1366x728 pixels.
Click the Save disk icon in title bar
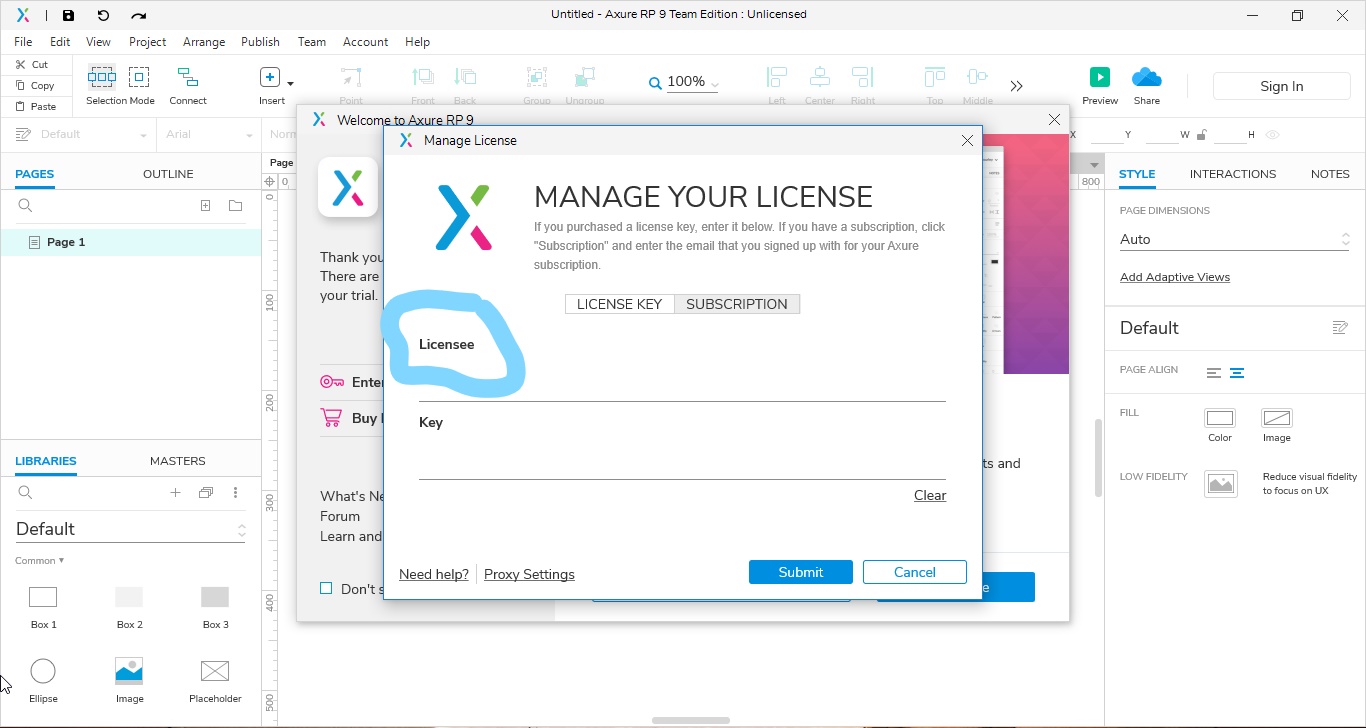click(68, 15)
